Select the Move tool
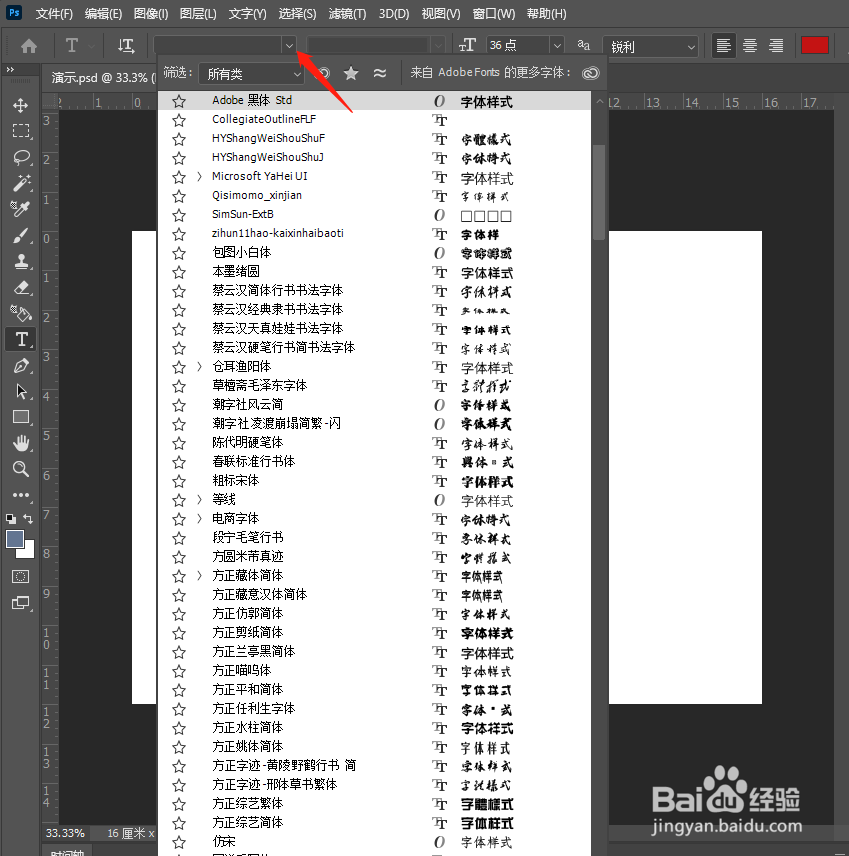This screenshot has width=849, height=856. [21, 105]
